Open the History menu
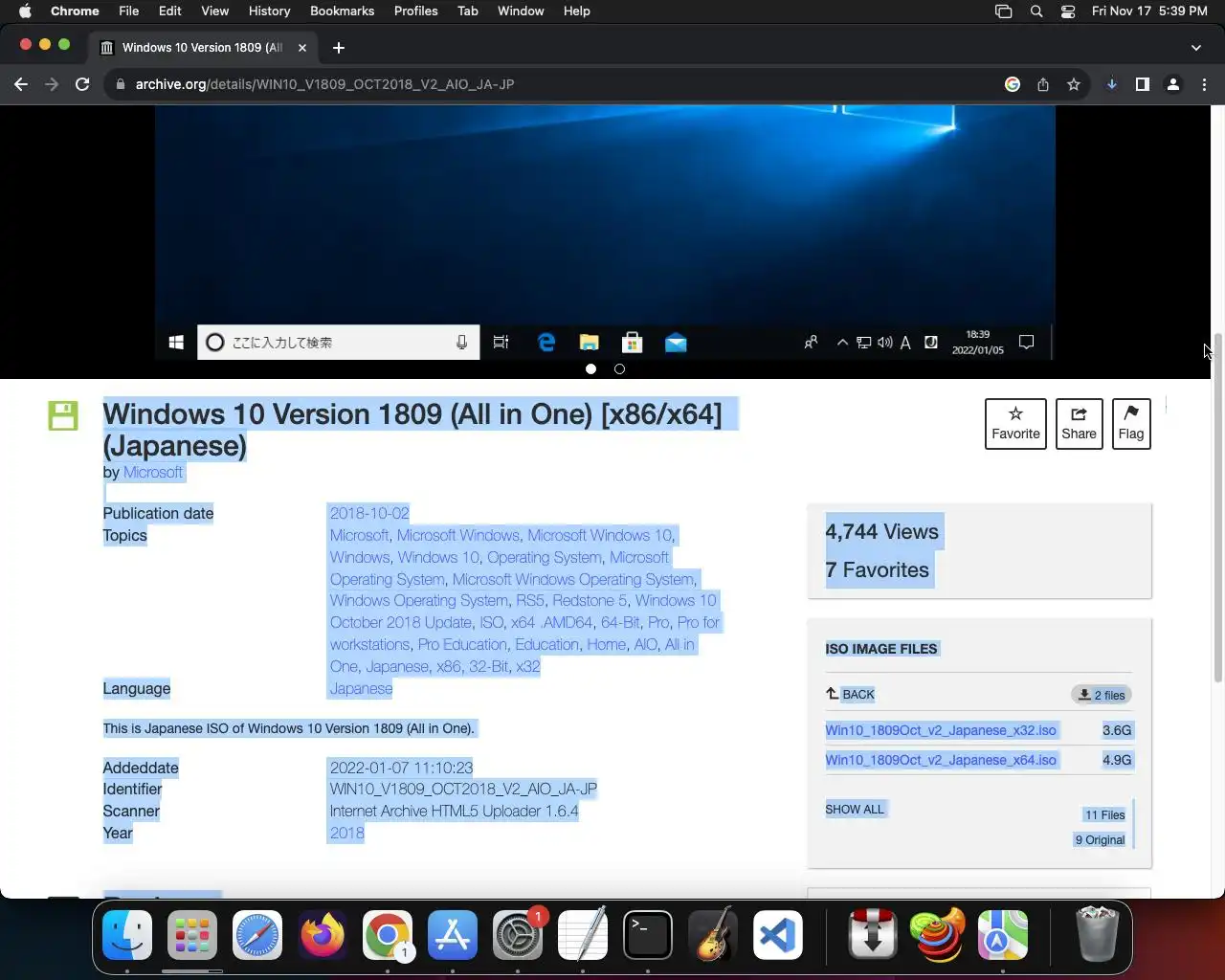The height and width of the screenshot is (980, 1225). 269,11
